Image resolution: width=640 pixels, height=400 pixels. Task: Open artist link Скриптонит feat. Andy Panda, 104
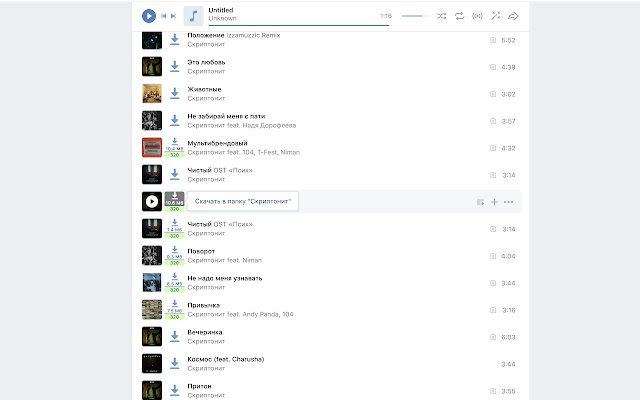[x=240, y=314]
